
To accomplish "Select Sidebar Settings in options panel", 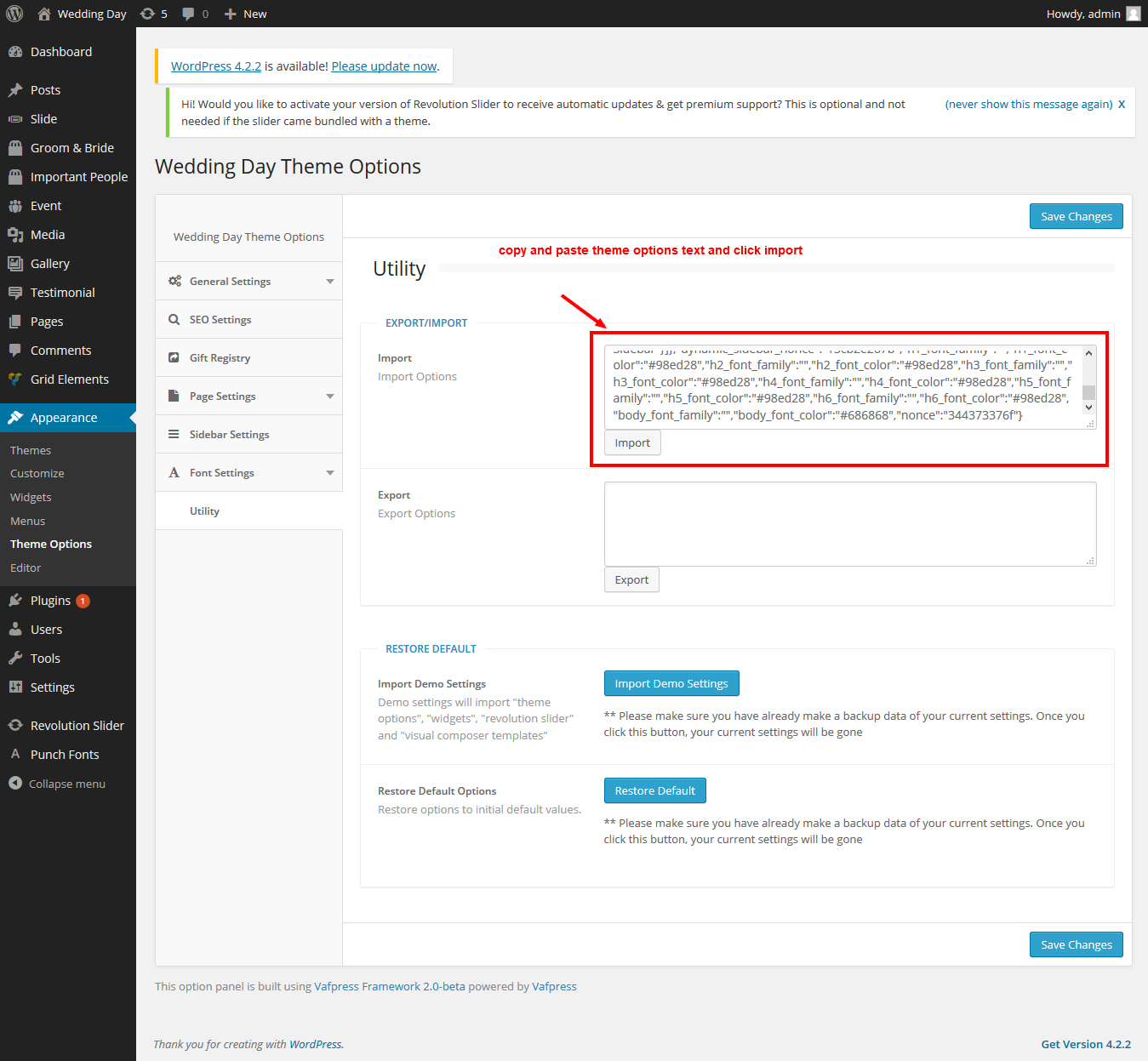I will point(229,435).
